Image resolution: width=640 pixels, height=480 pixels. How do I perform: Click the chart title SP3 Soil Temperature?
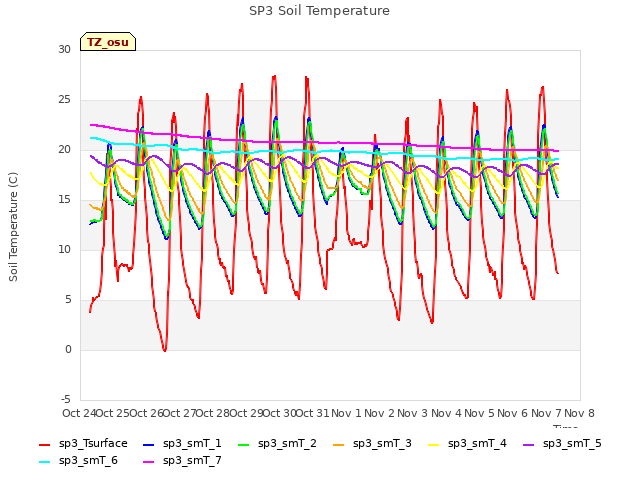pyautogui.click(x=319, y=11)
